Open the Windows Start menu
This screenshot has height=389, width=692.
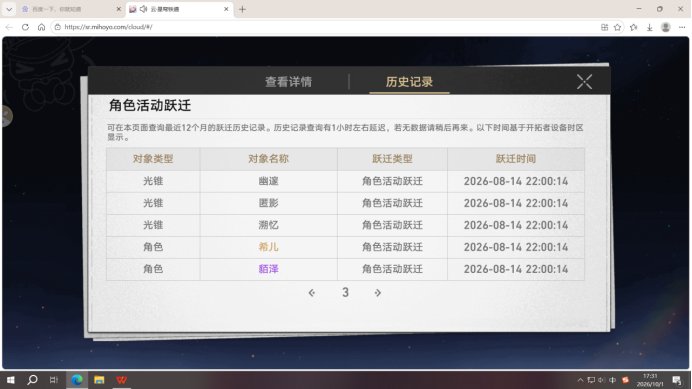tap(11, 380)
